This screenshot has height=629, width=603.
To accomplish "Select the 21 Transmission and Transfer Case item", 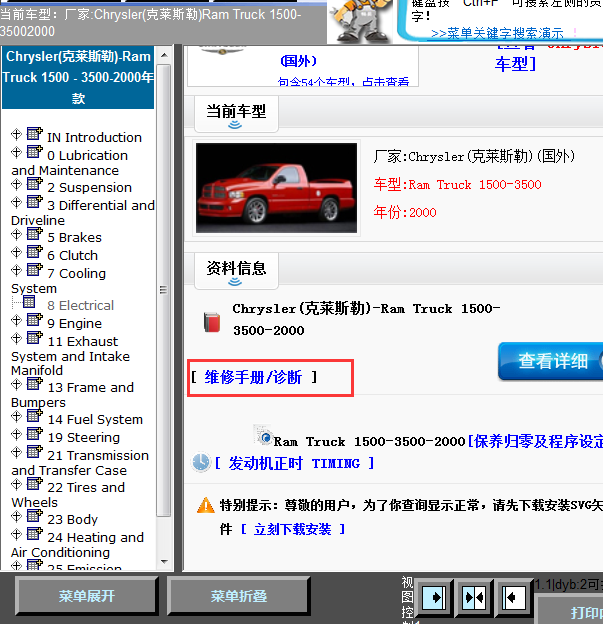I will click(80, 463).
